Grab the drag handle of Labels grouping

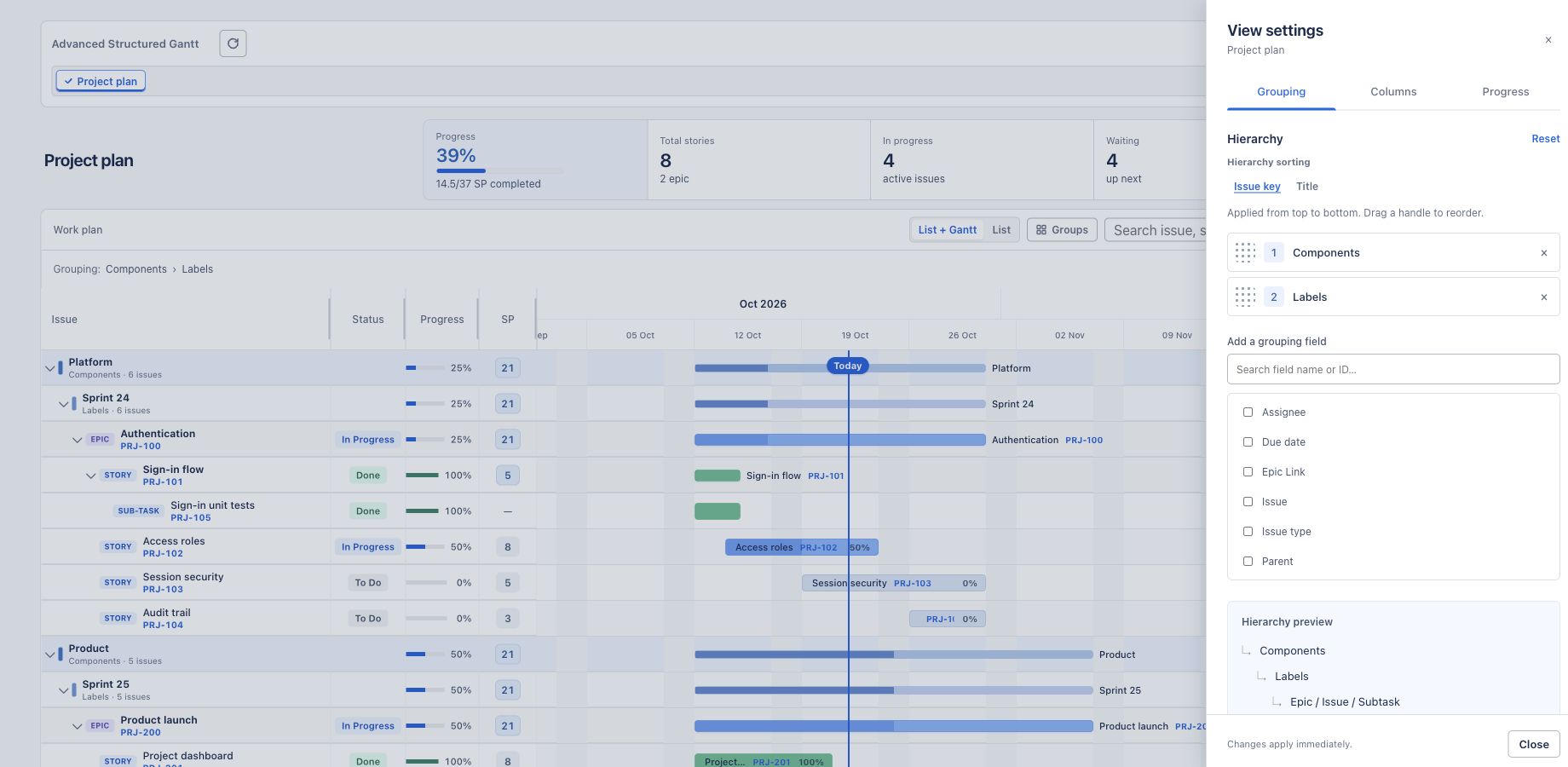1245,297
